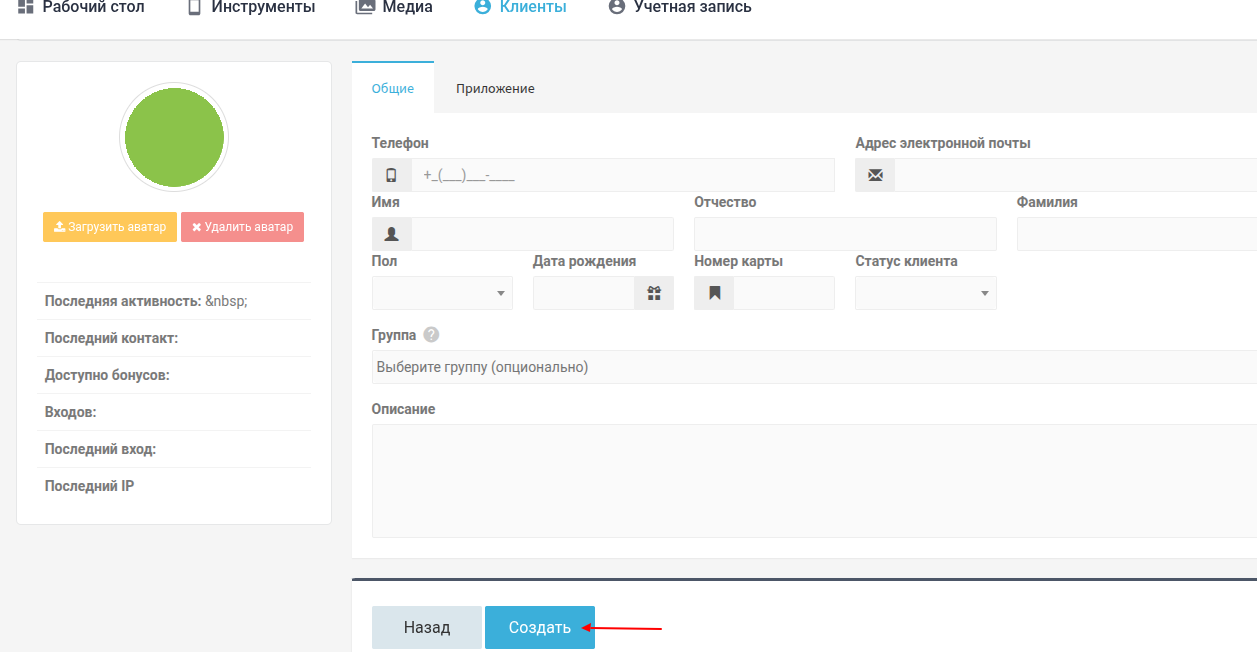Screen dimensions: 1257x652
Task: Go to Клиенты section
Action: [x=520, y=7]
